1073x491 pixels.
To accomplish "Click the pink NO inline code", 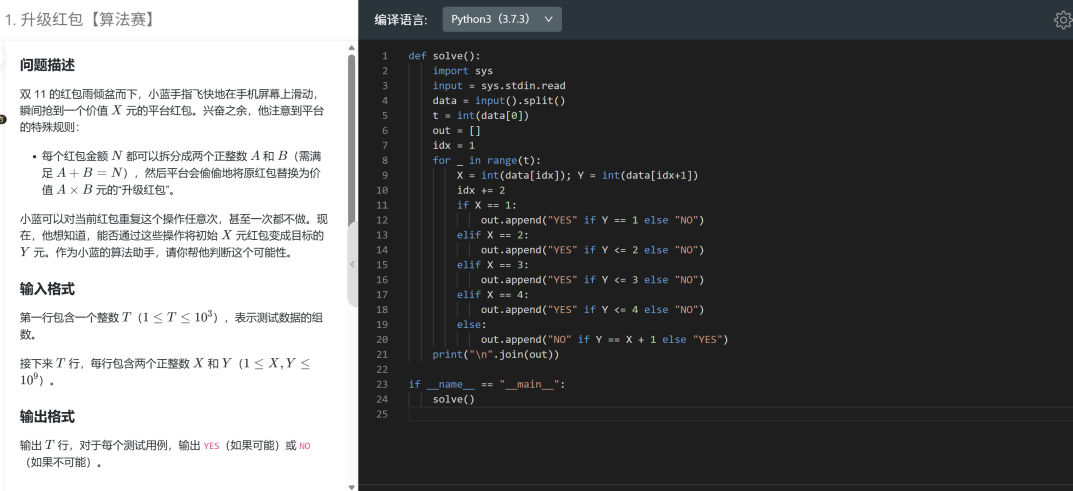I will tap(305, 446).
